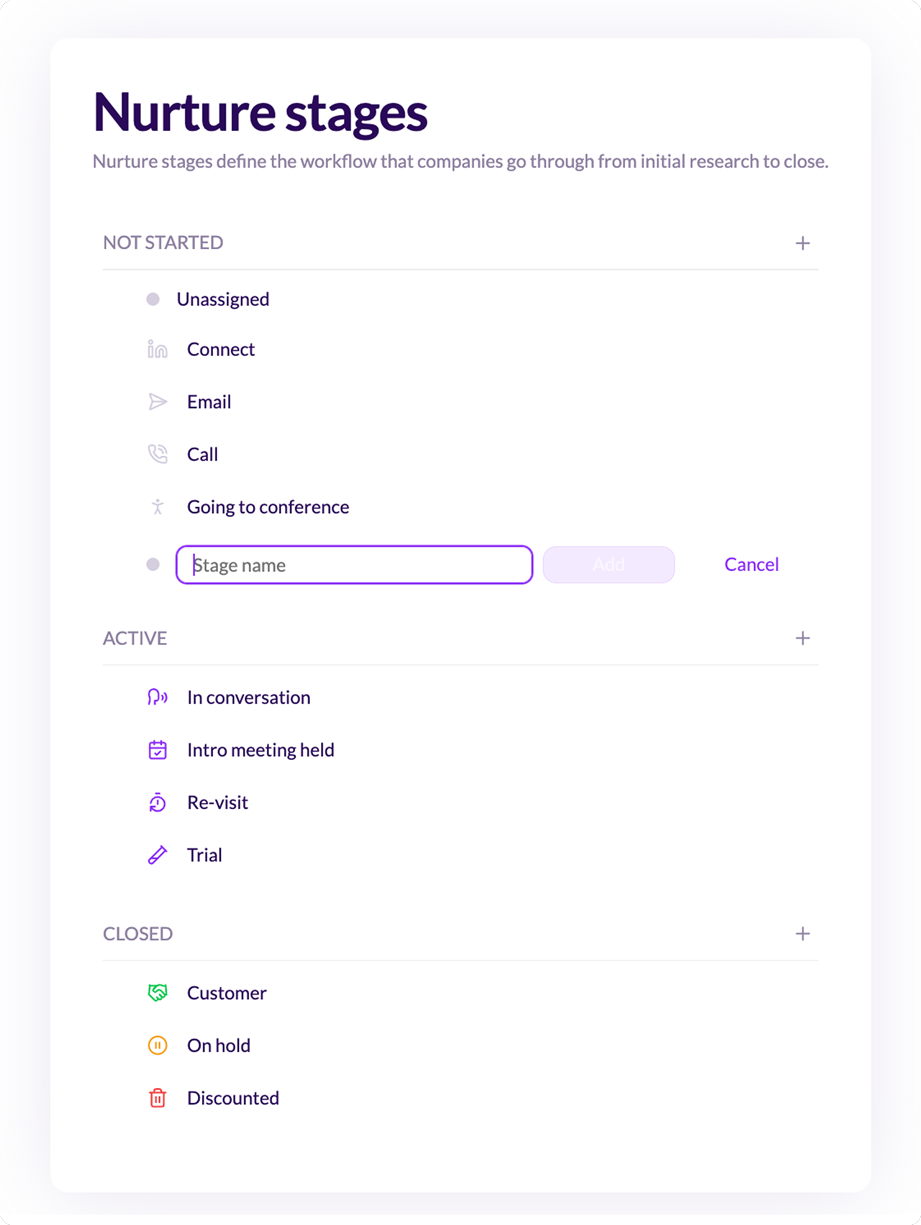The image size is (921, 1225).
Task: Click the red trash icon for Discounted
Action: click(157, 1098)
